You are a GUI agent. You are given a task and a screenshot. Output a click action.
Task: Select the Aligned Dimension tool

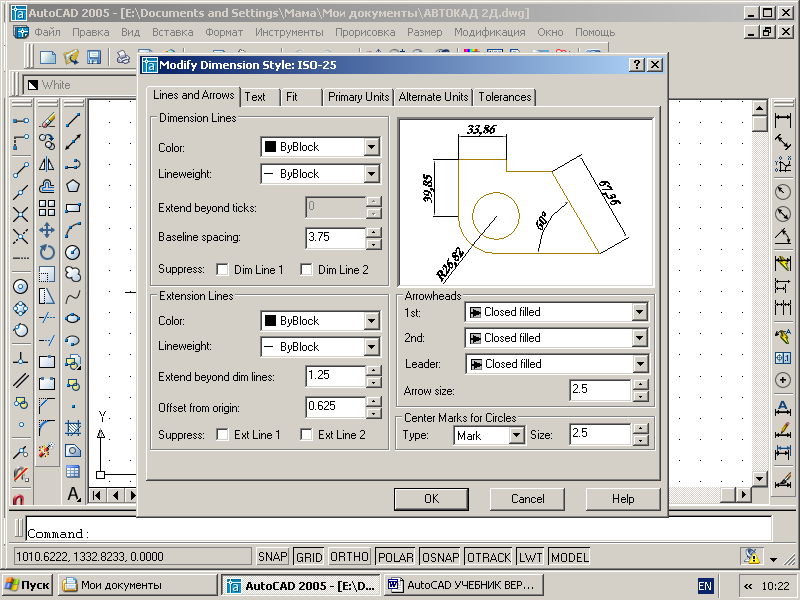pos(783,142)
